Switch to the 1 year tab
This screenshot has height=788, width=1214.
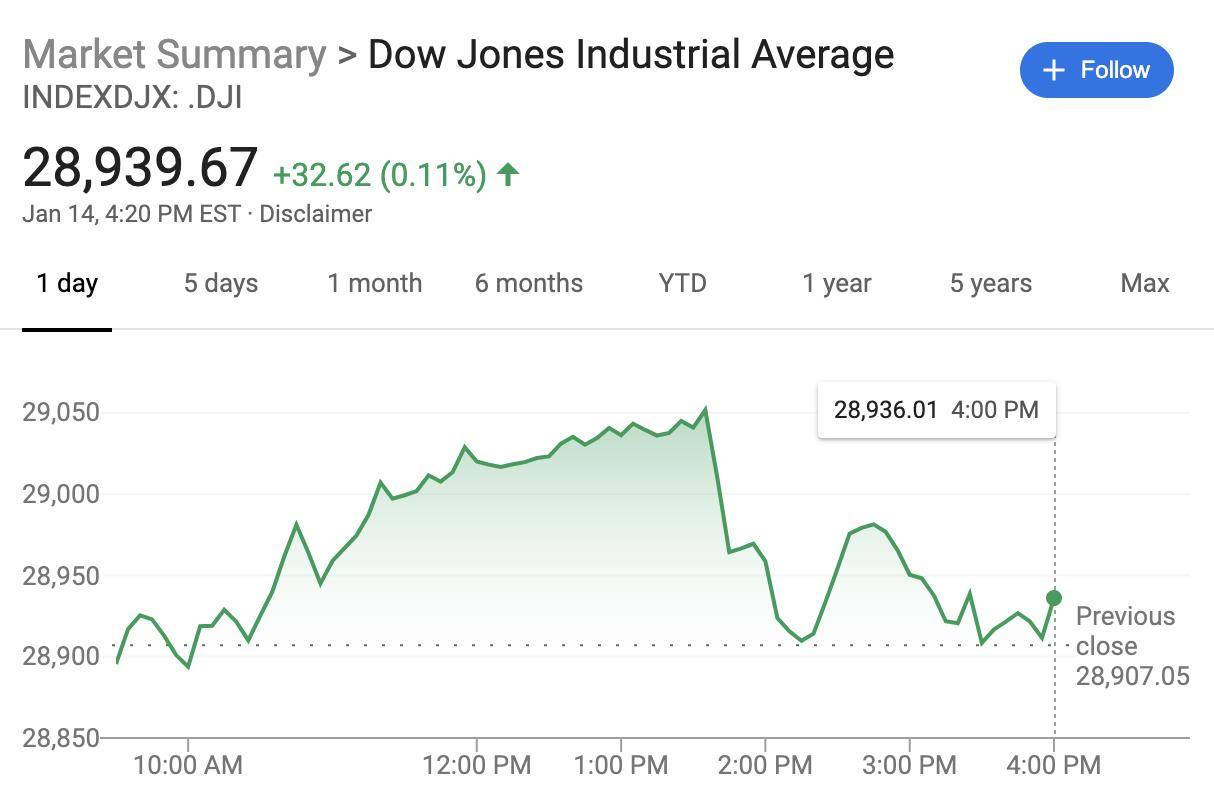836,284
